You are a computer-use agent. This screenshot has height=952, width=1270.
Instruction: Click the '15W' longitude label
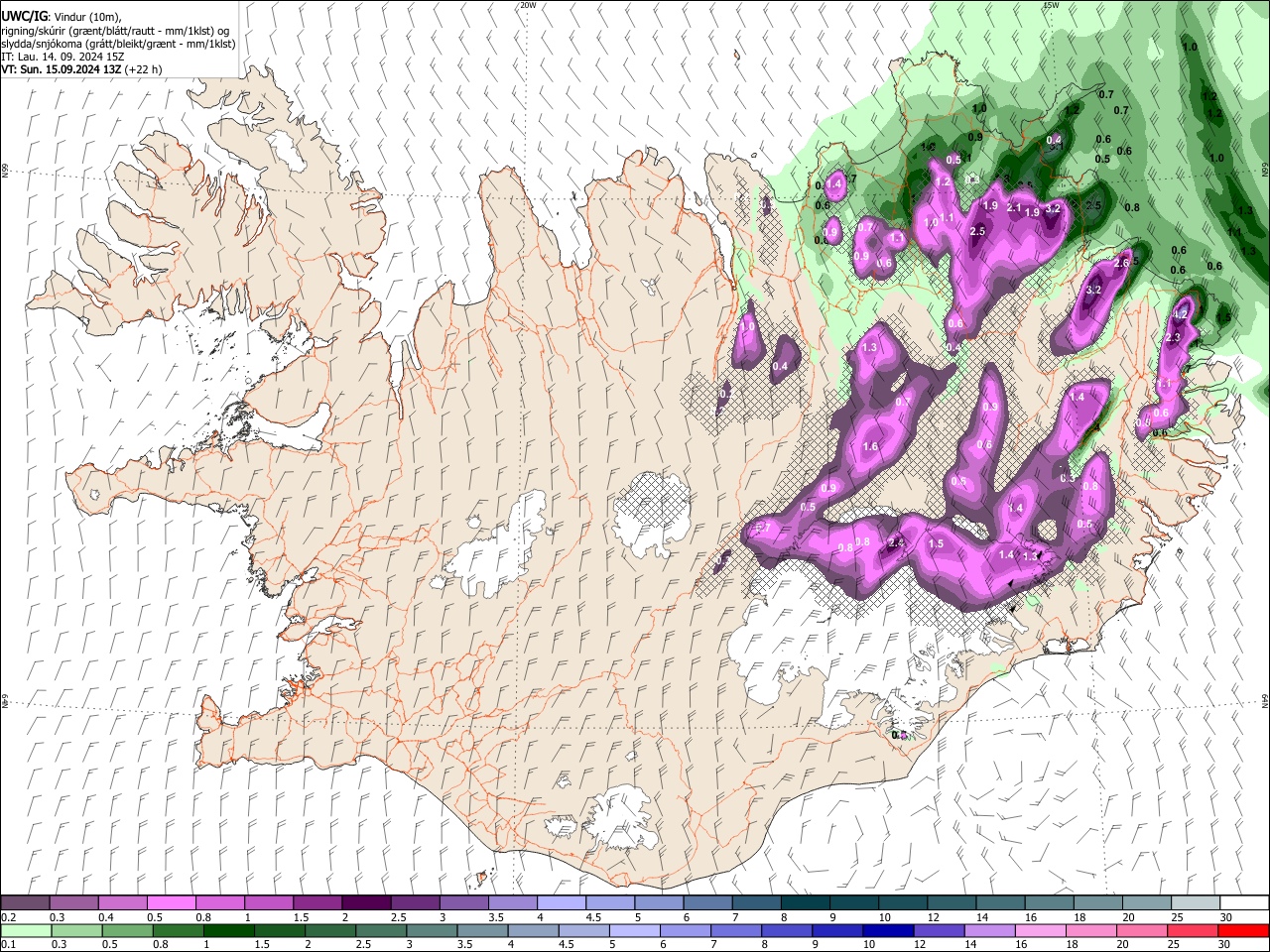pos(1051,5)
